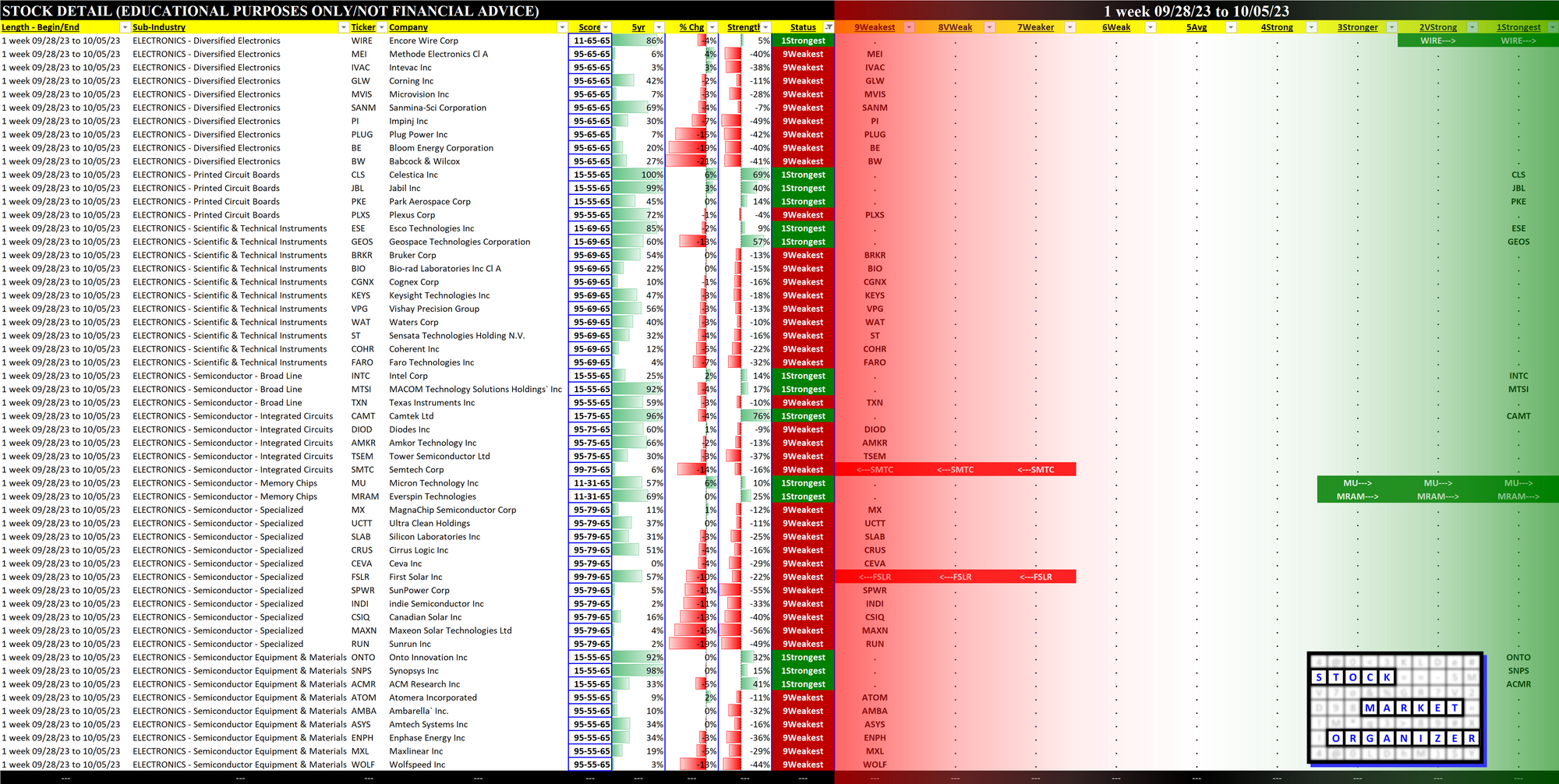The image size is (1559, 784).
Task: Click the '100%' 5yr value for Celestica
Action: [x=652, y=175]
